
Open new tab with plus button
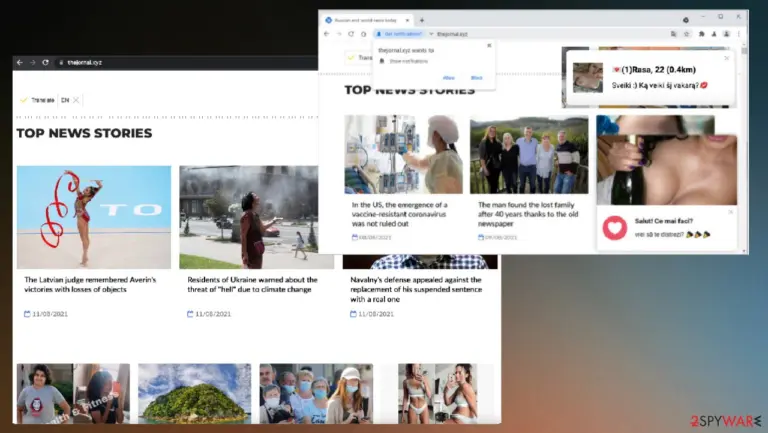[422, 20]
